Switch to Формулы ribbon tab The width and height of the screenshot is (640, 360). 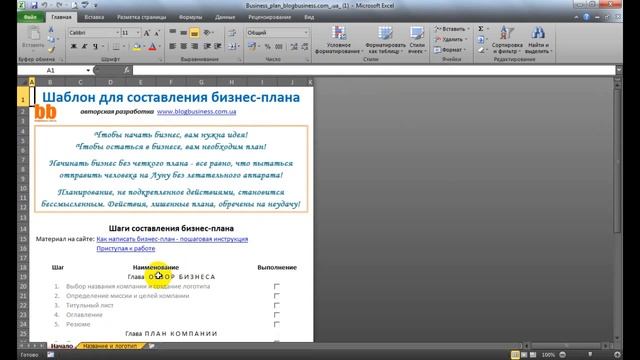pyautogui.click(x=190, y=17)
